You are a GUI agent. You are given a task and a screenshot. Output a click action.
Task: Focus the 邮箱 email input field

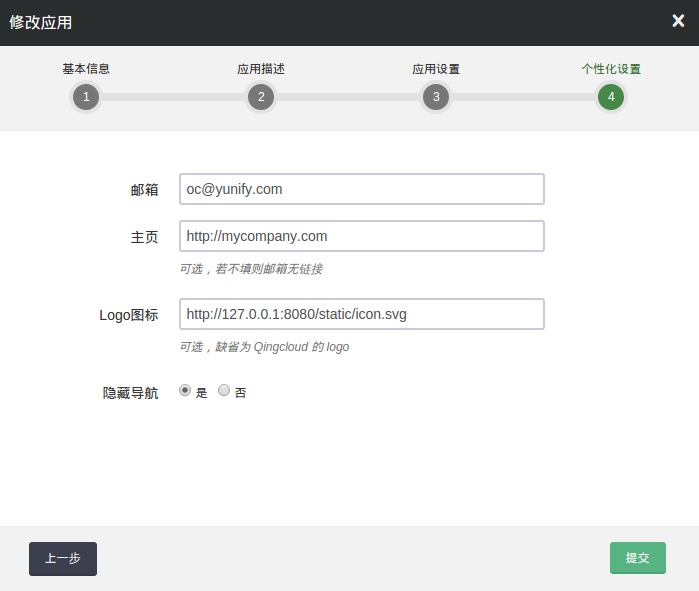[x=361, y=189]
